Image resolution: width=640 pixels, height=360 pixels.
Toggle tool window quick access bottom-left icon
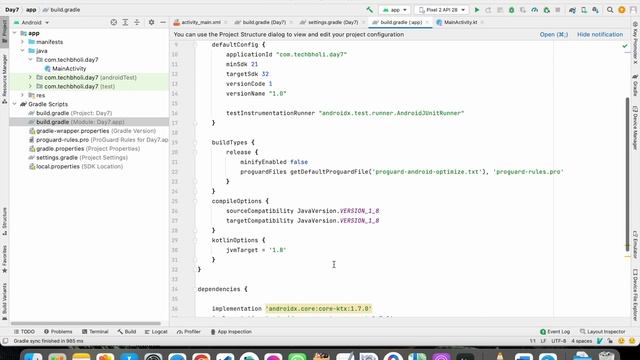[x=5, y=341]
